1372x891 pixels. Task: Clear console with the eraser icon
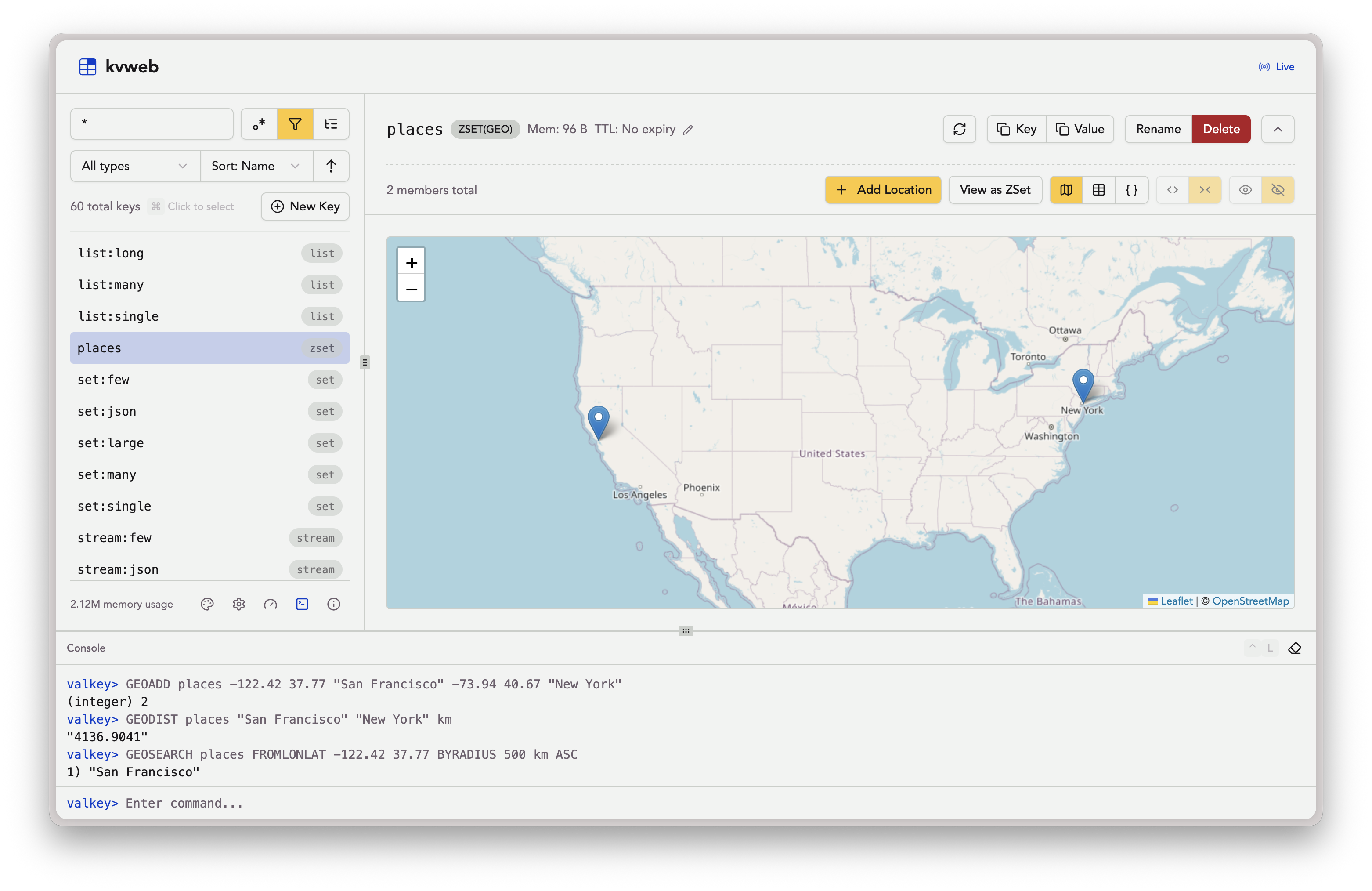tap(1295, 648)
